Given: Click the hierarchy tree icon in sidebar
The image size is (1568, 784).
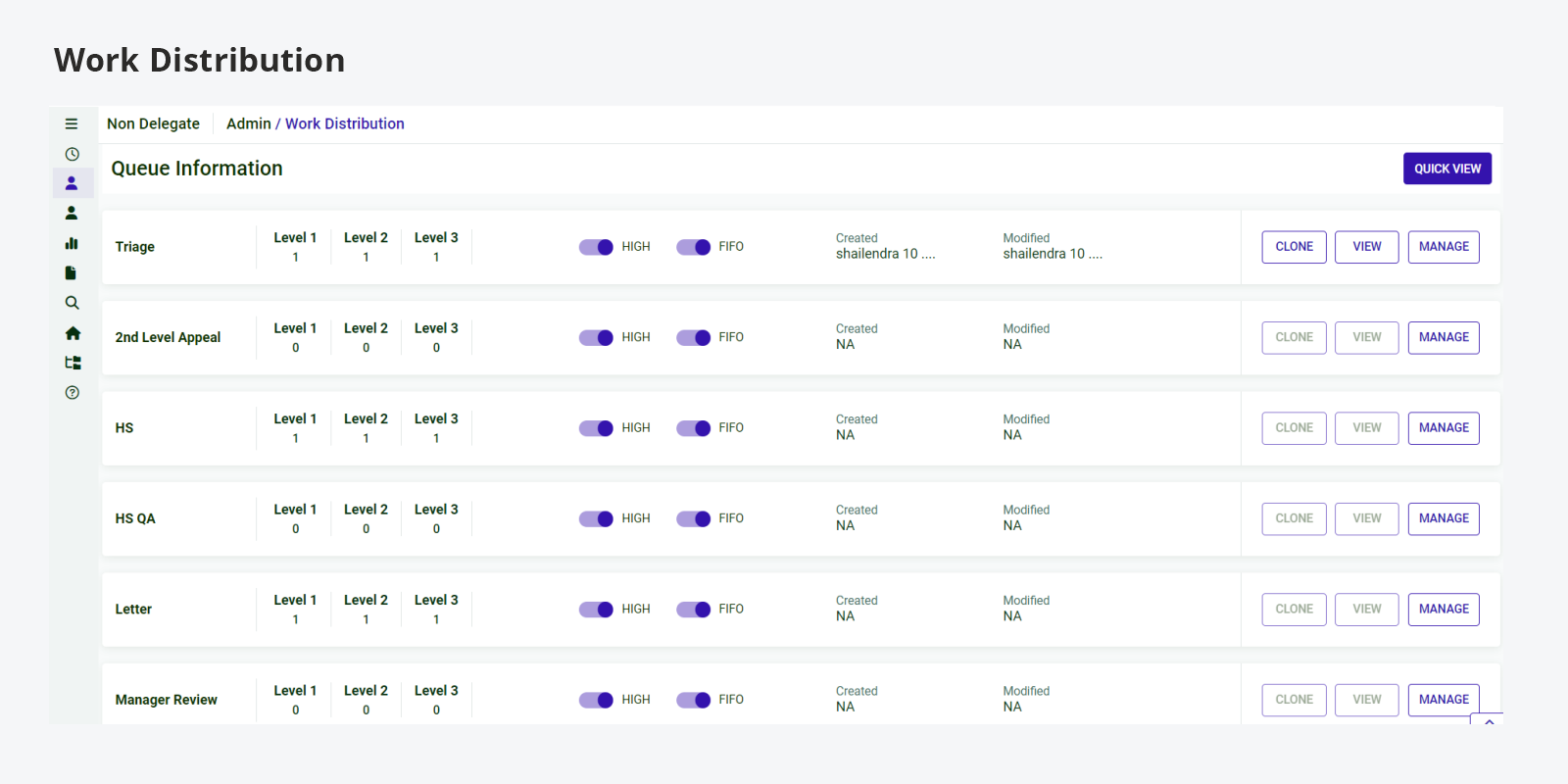Looking at the screenshot, I should click(x=73, y=363).
